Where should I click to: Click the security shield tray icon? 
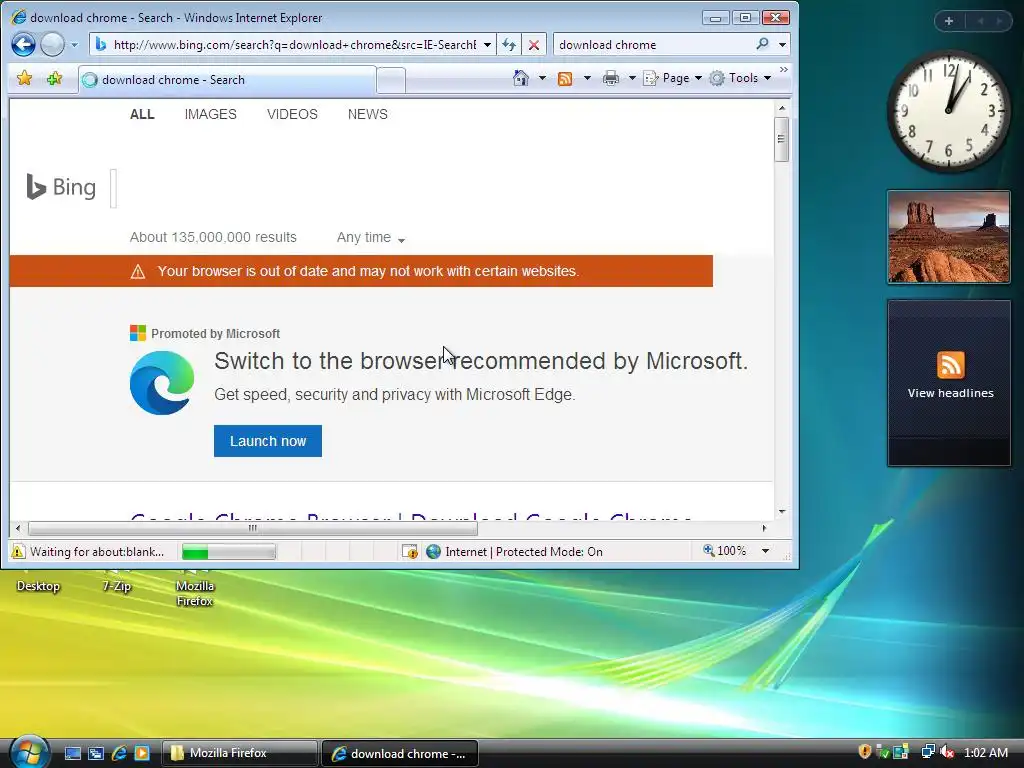[x=865, y=752]
